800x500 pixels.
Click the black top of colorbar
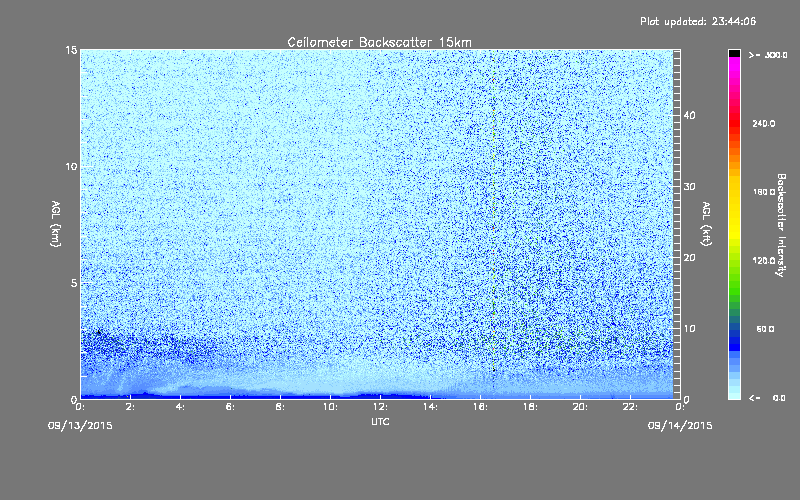[x=734, y=53]
